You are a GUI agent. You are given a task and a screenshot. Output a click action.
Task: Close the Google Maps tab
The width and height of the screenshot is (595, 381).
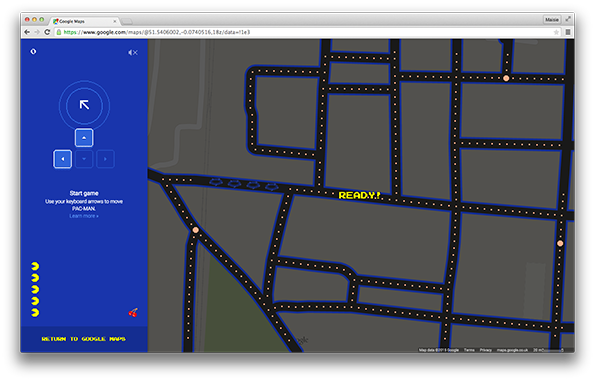click(115, 21)
